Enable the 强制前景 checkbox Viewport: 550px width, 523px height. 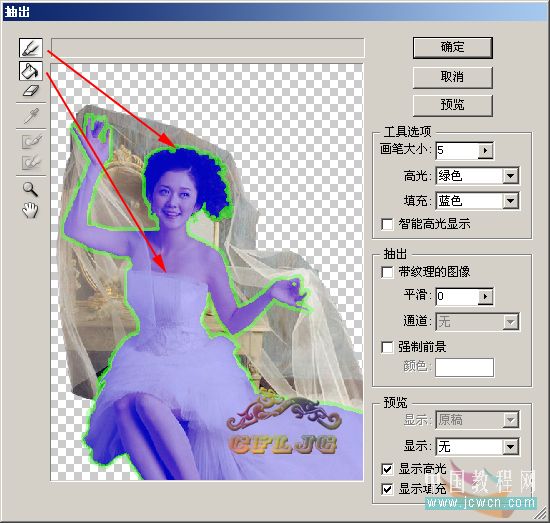387,347
